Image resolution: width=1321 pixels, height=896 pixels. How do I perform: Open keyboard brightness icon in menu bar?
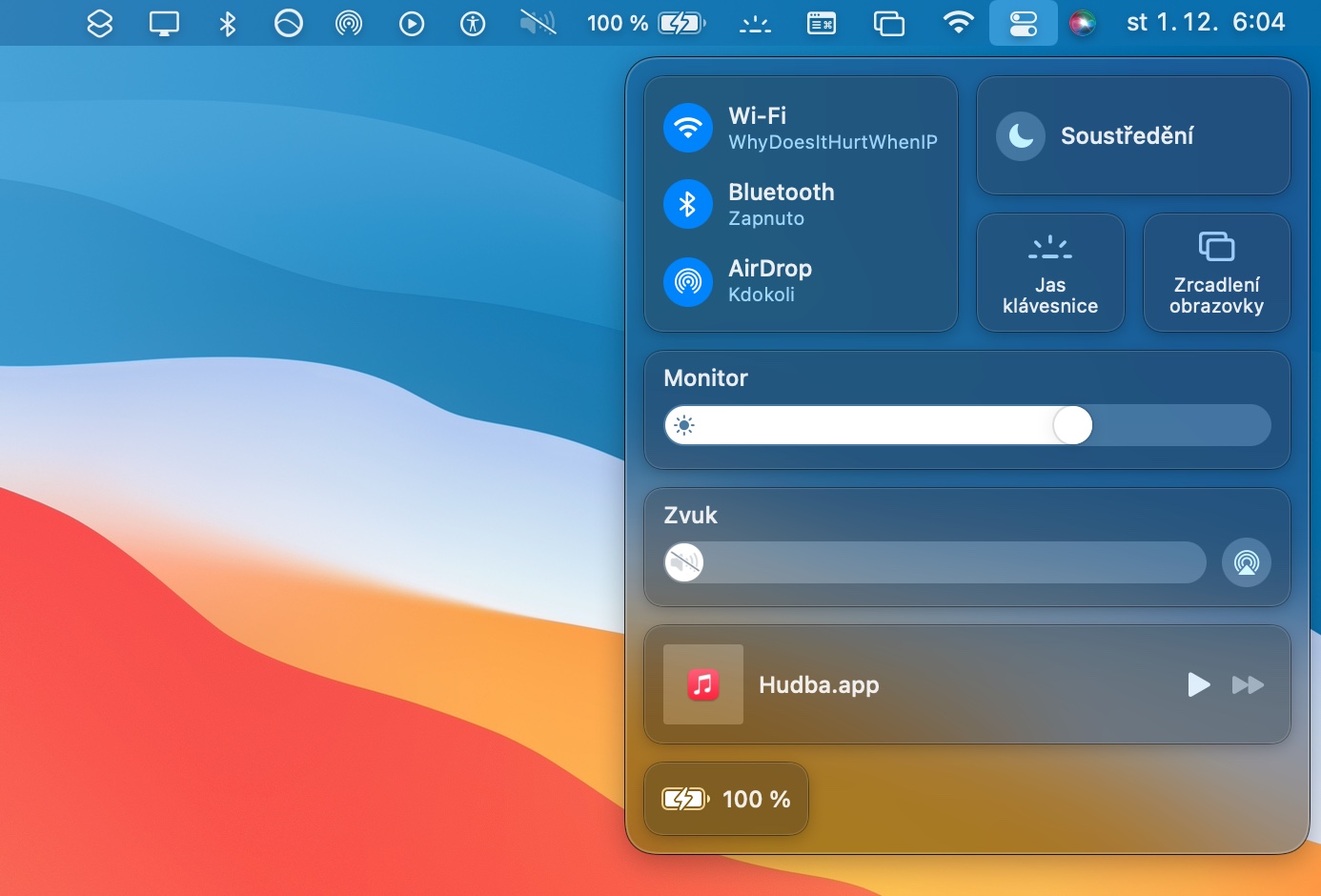point(756,23)
